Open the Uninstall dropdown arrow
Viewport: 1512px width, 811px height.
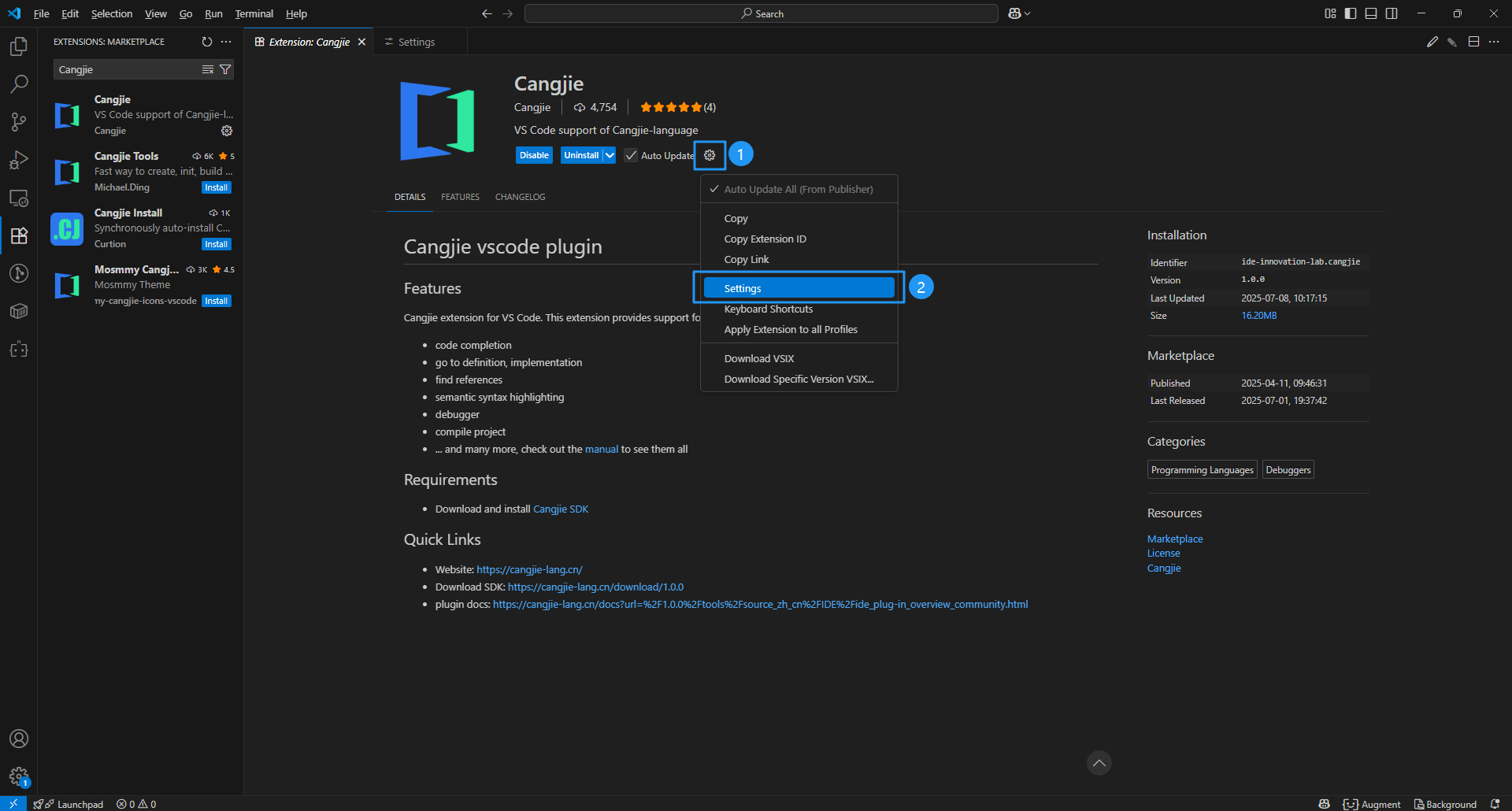point(609,155)
